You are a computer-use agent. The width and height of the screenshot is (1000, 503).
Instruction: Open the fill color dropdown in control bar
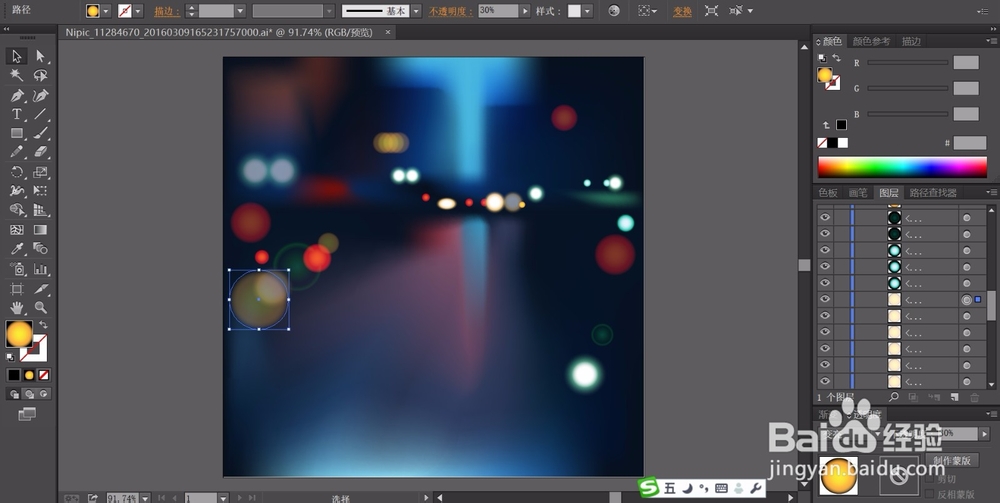click(x=106, y=11)
